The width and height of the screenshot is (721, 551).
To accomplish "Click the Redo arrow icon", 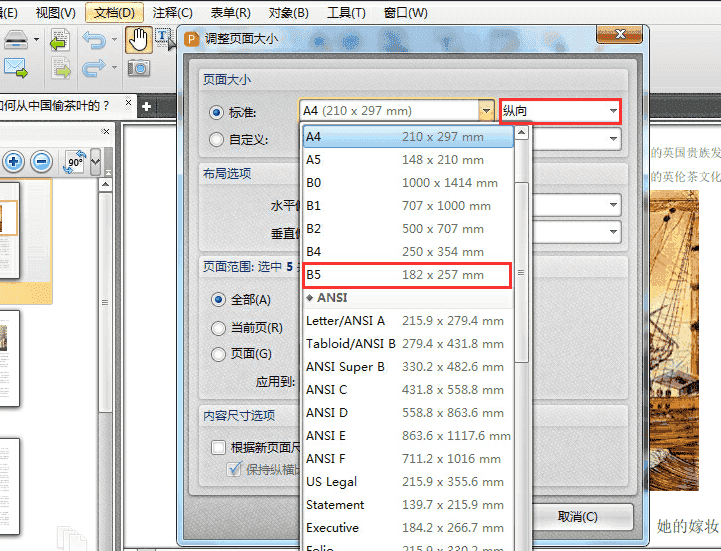I will [x=94, y=68].
